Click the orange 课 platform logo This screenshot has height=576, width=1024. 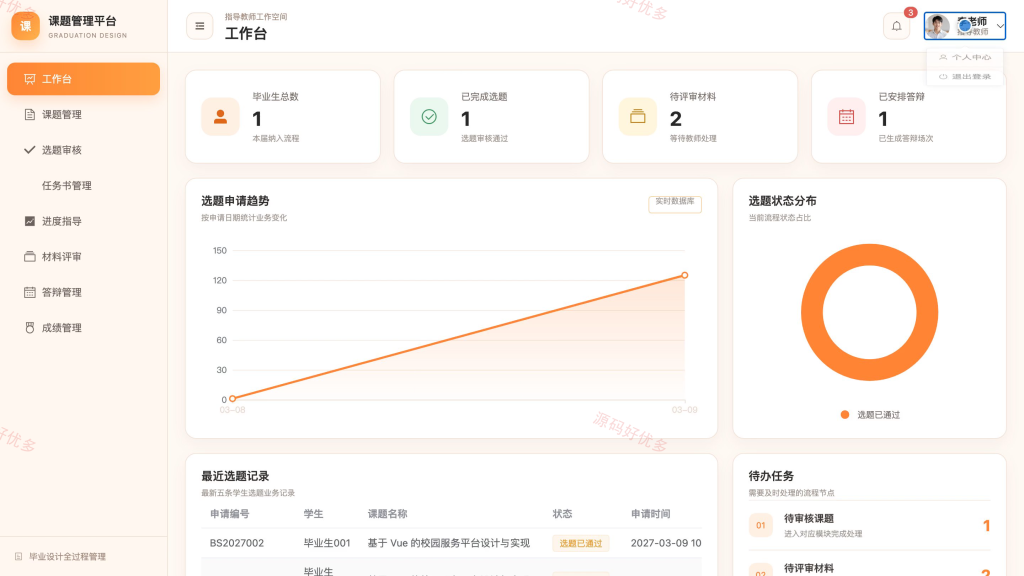click(x=25, y=26)
